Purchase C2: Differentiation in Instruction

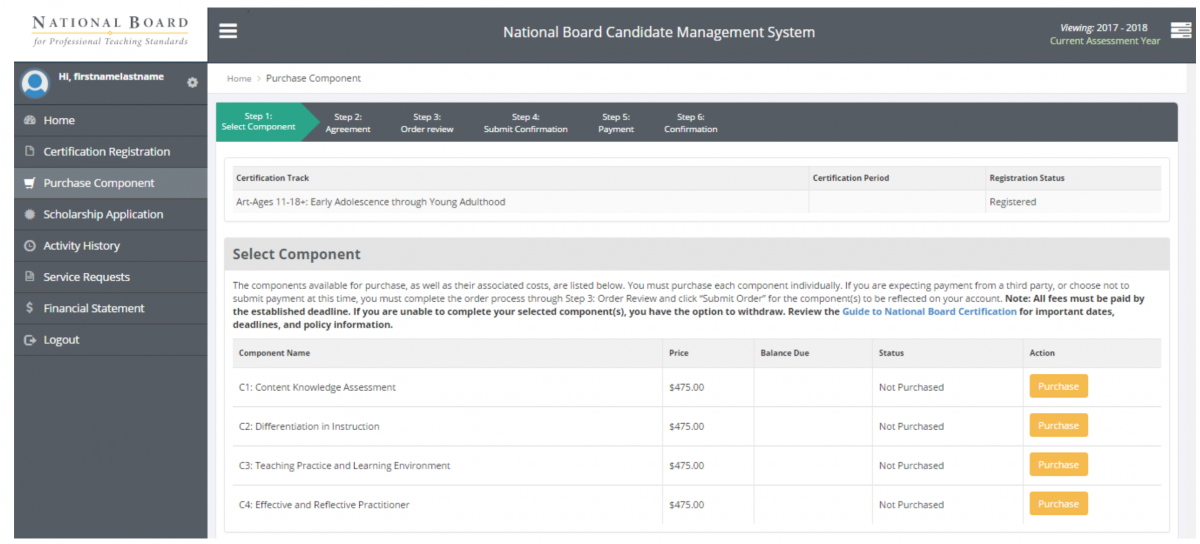pos(1058,425)
